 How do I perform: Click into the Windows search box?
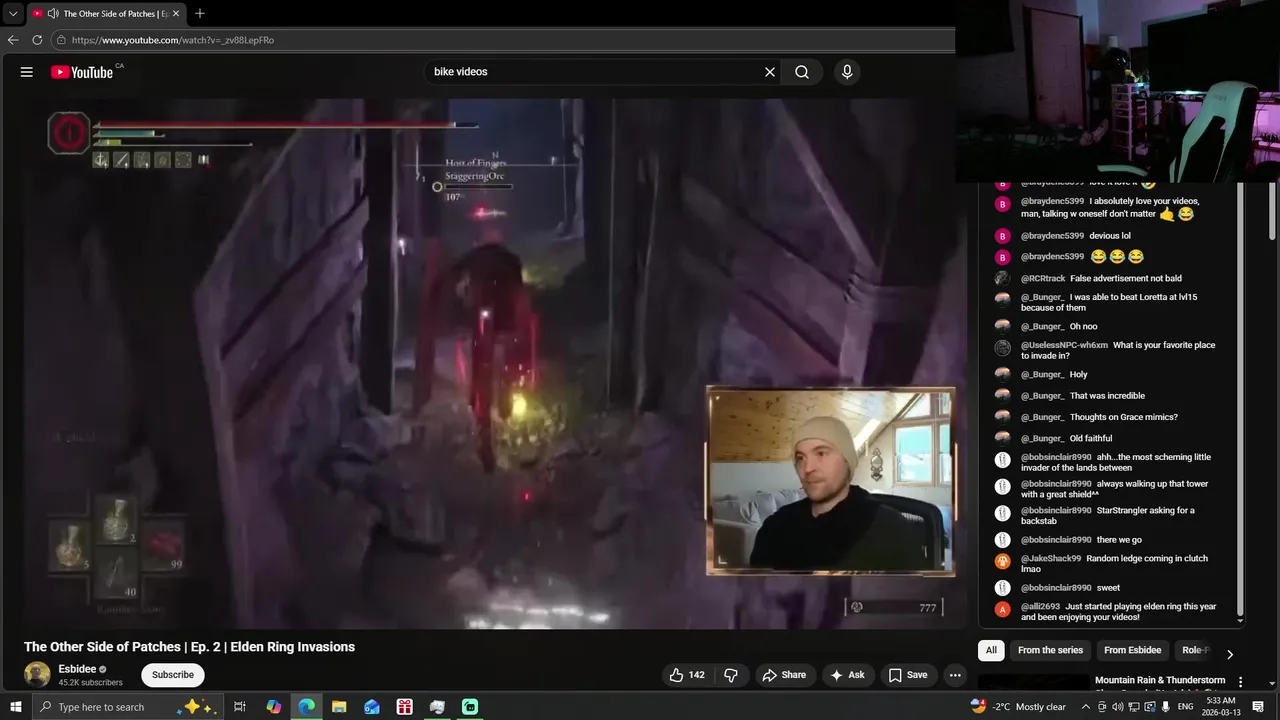tap(126, 707)
